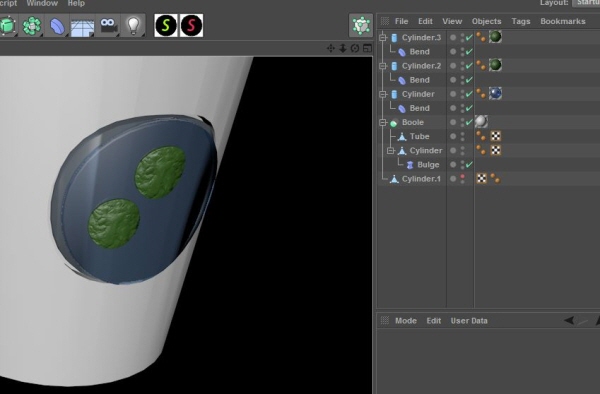Click the back arrow in attributes panel

(569, 321)
